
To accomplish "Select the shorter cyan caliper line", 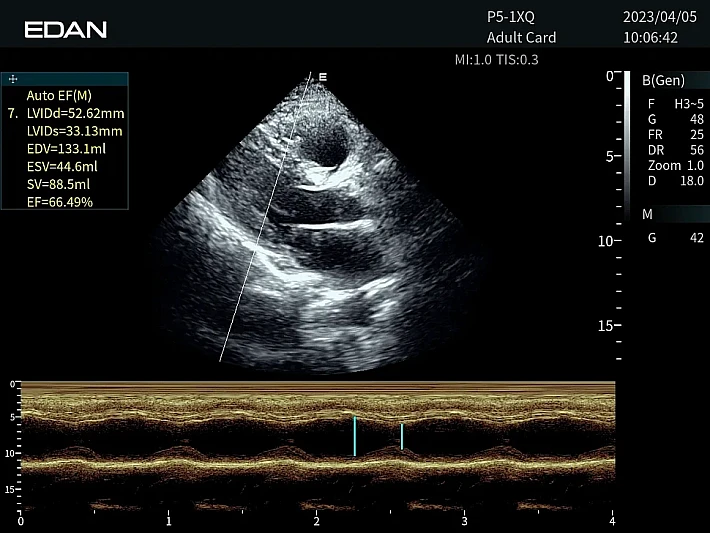I will (x=402, y=436).
